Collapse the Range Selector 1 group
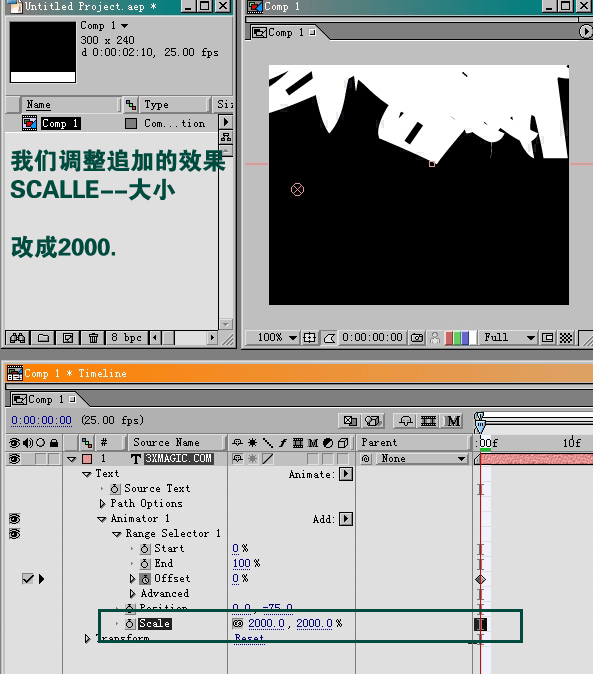 [116, 534]
